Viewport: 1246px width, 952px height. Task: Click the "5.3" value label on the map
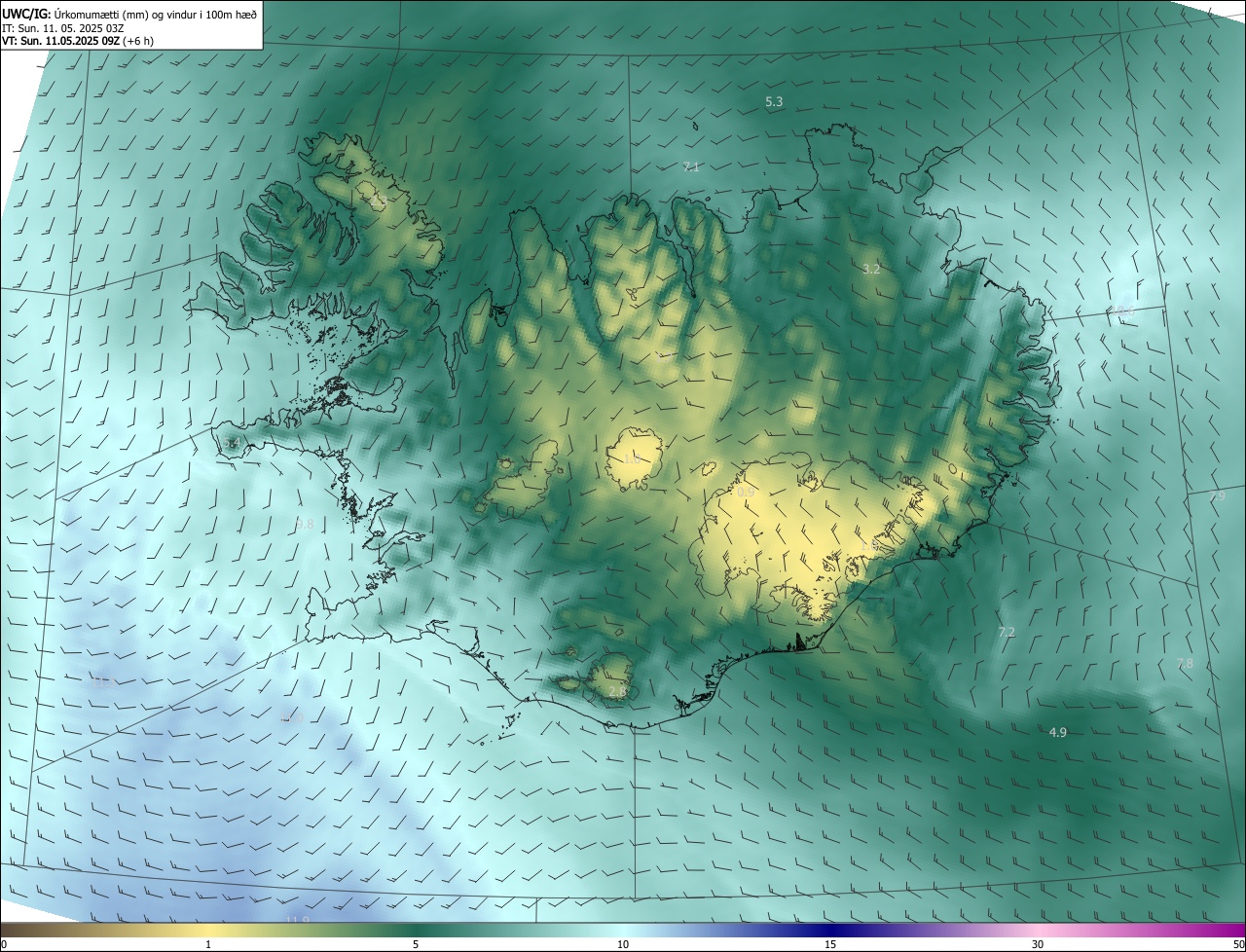(775, 101)
